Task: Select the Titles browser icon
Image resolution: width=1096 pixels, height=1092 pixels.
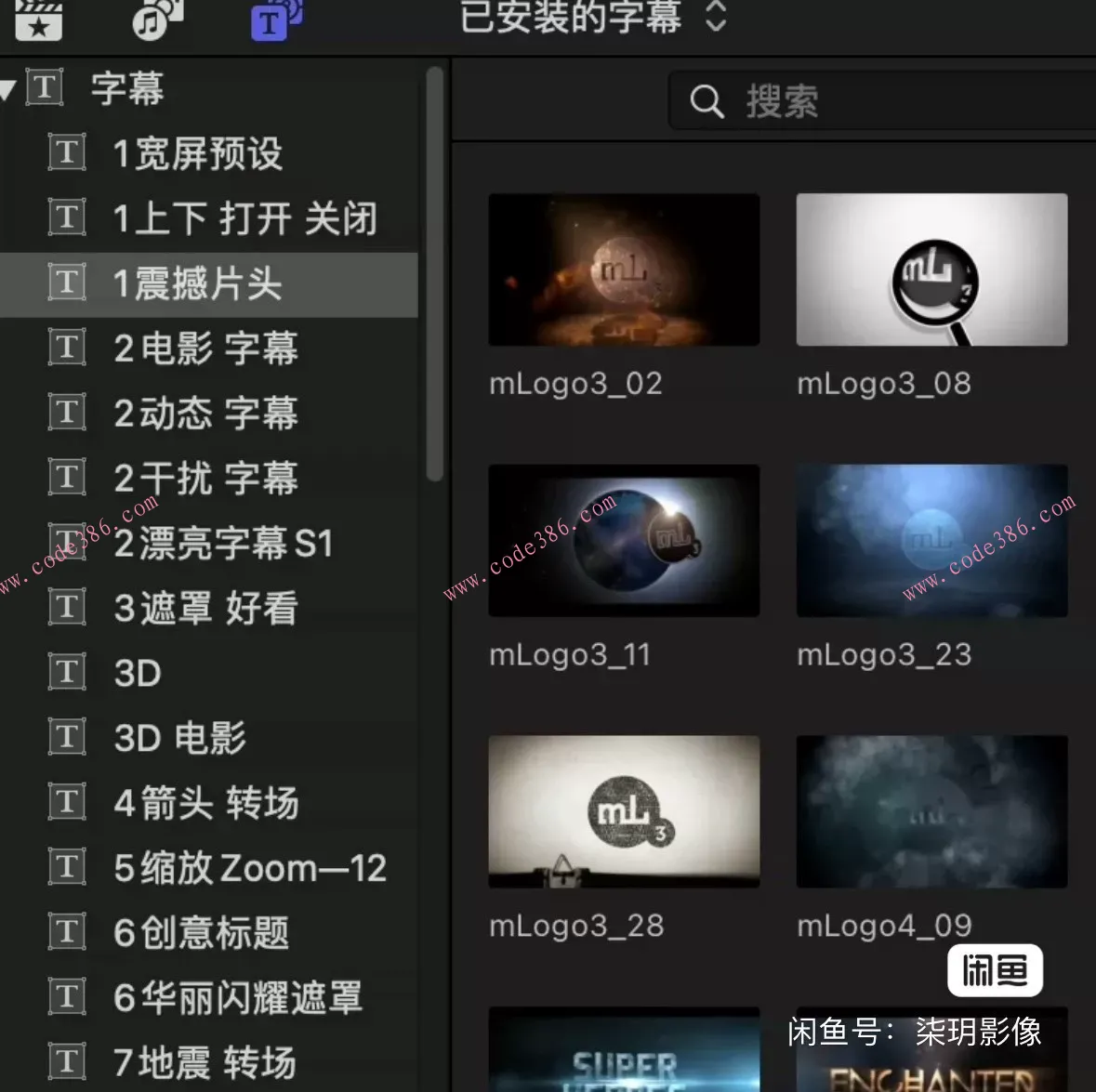Action: click(269, 20)
